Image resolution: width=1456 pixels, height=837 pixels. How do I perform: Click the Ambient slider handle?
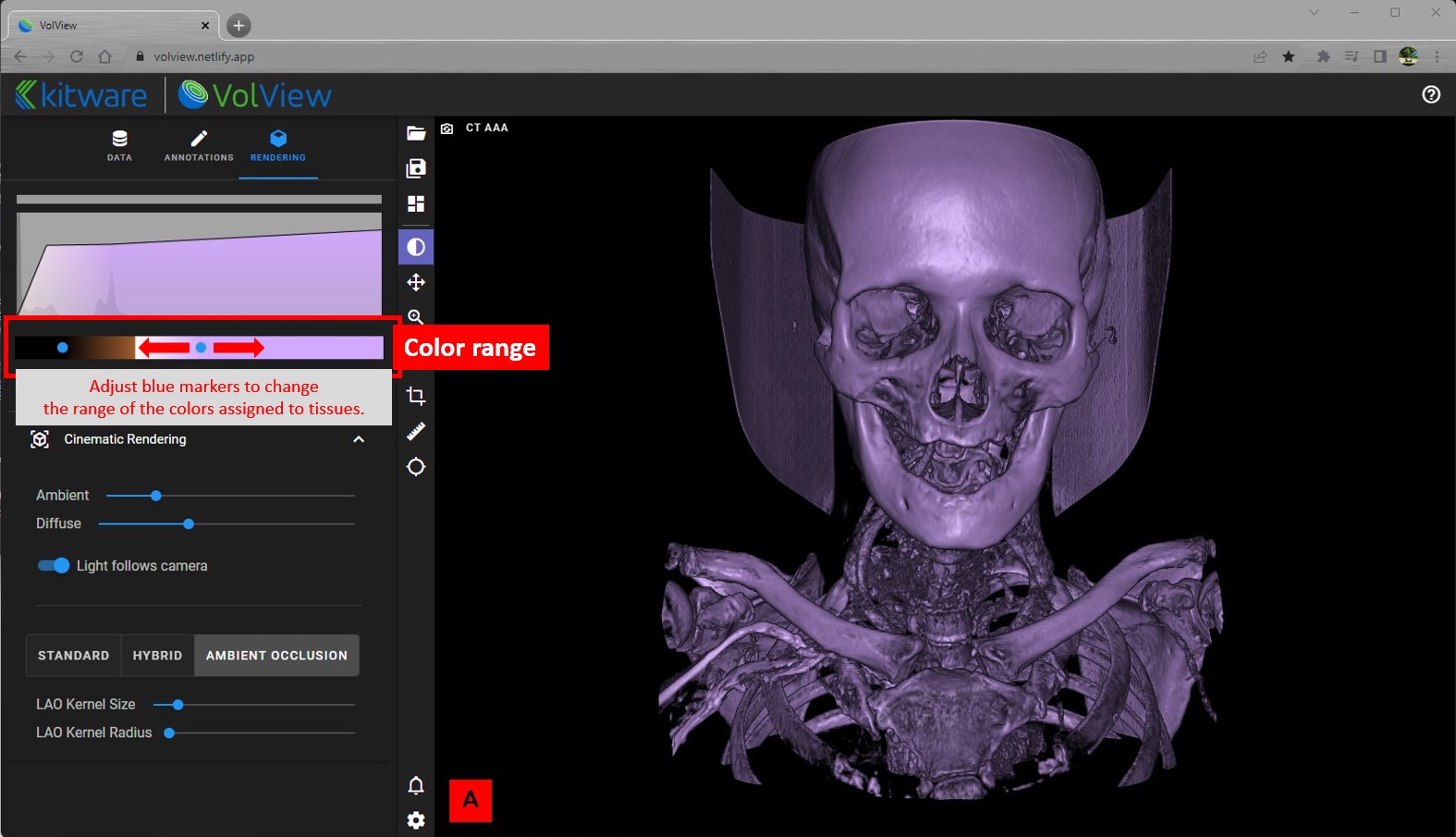(156, 496)
